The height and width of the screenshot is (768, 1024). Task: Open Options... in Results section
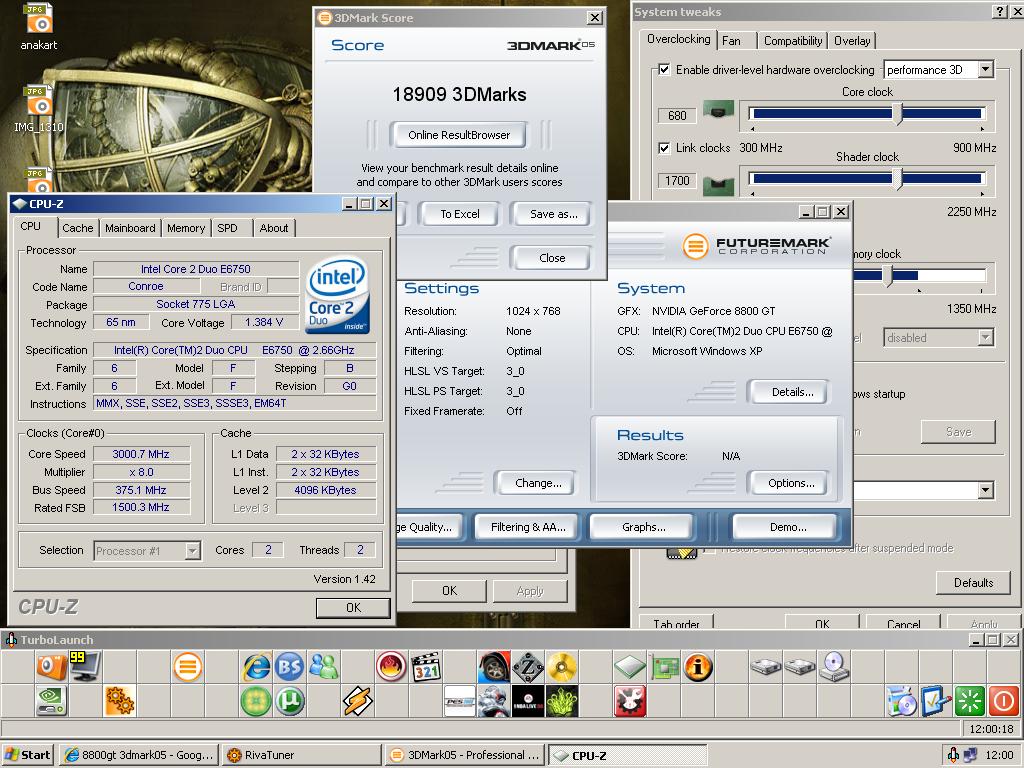(791, 483)
